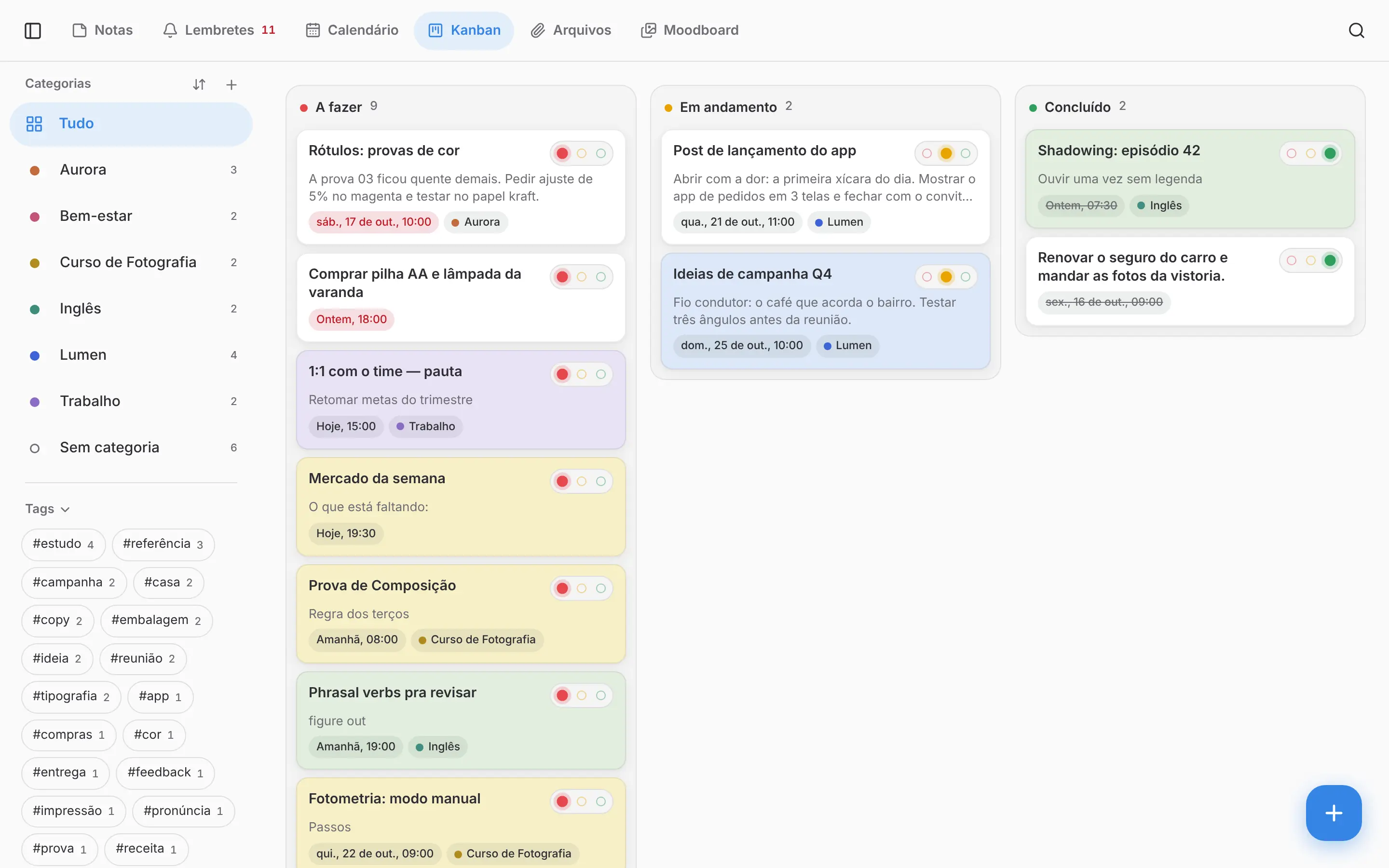Click the Calendário calendar icon
This screenshot has height=868, width=1389.
tap(313, 30)
